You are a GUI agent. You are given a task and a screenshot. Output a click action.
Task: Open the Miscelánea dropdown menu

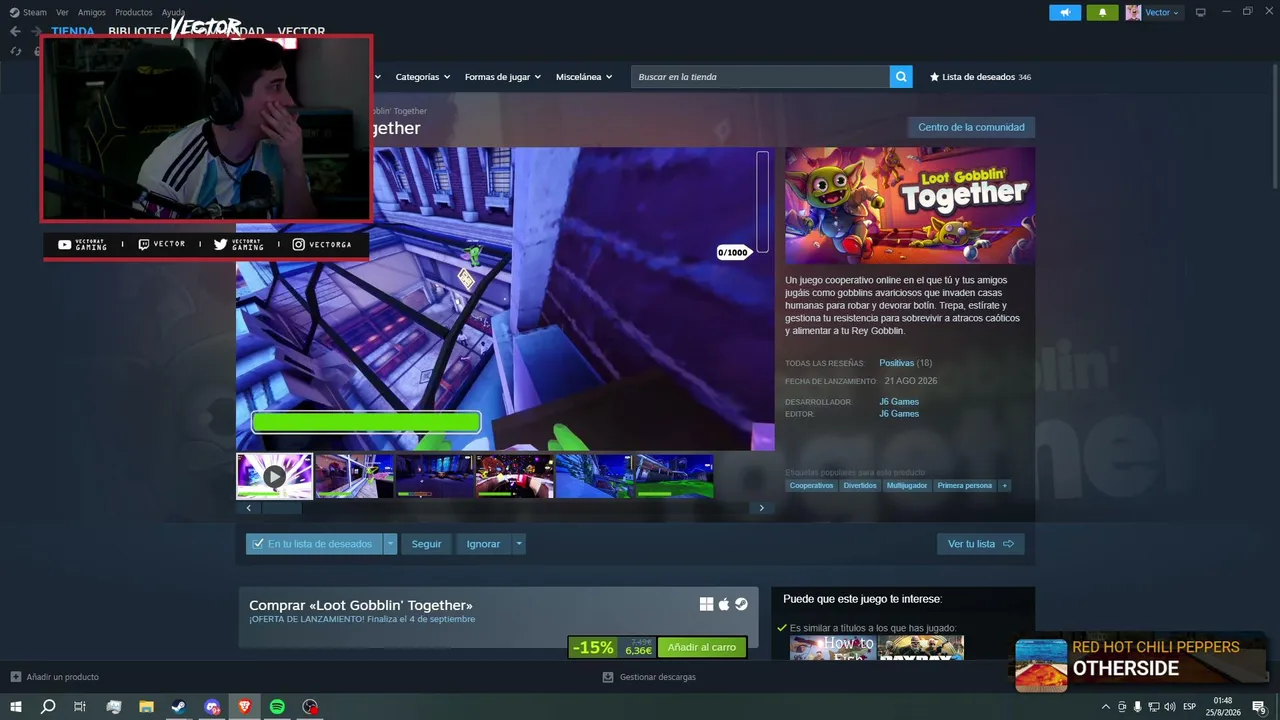(x=584, y=77)
